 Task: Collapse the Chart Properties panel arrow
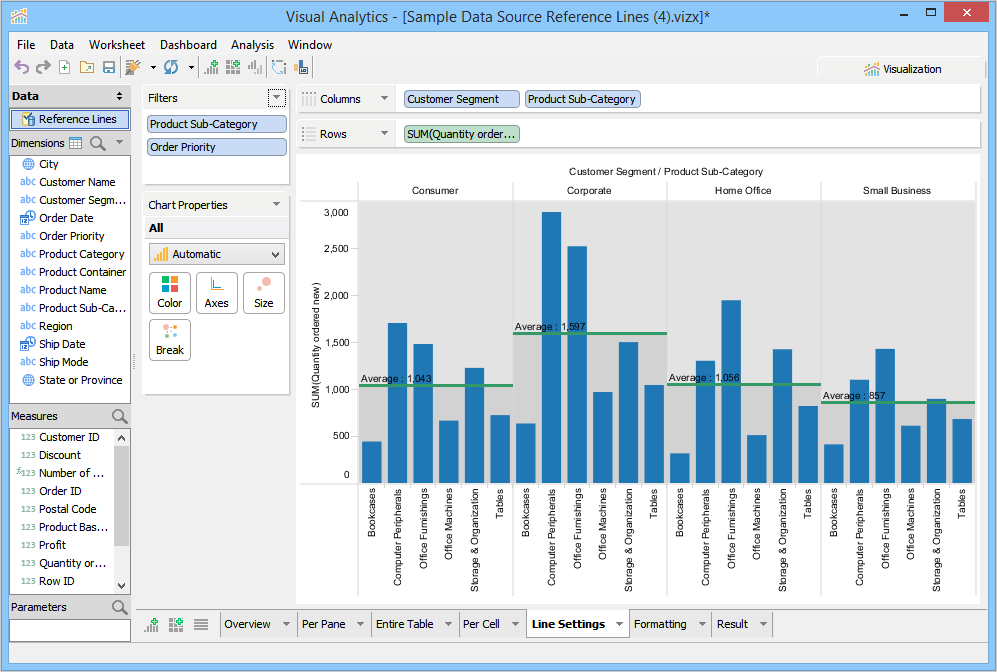[x=277, y=205]
